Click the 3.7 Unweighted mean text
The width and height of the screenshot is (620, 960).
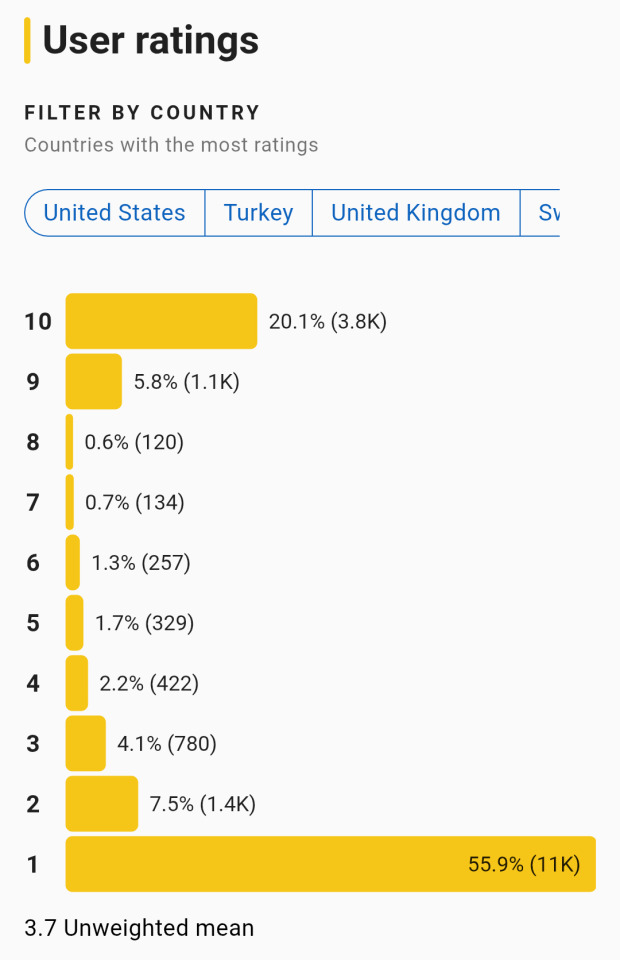(139, 928)
